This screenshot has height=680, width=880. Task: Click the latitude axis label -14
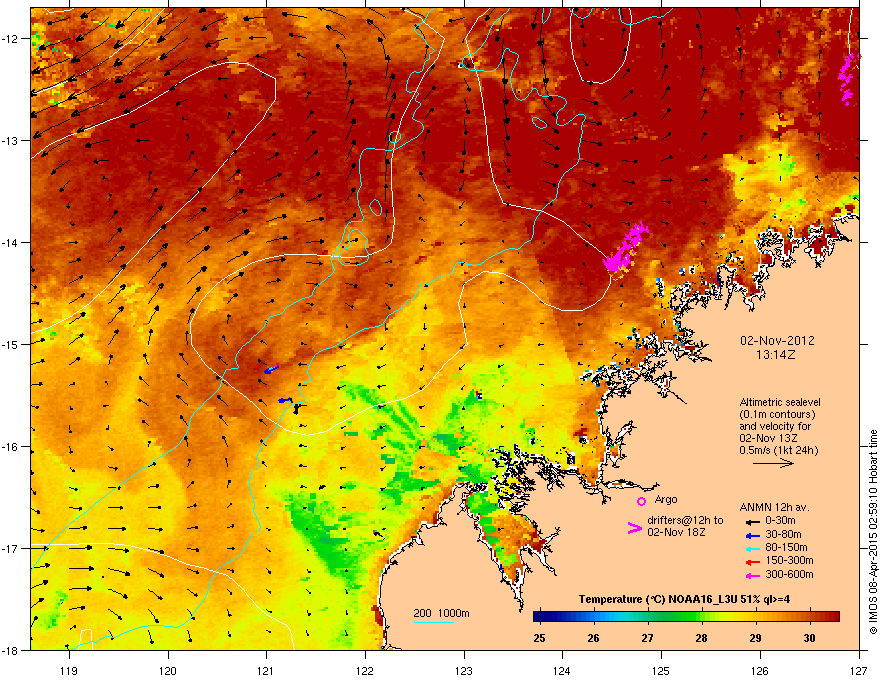click(10, 242)
